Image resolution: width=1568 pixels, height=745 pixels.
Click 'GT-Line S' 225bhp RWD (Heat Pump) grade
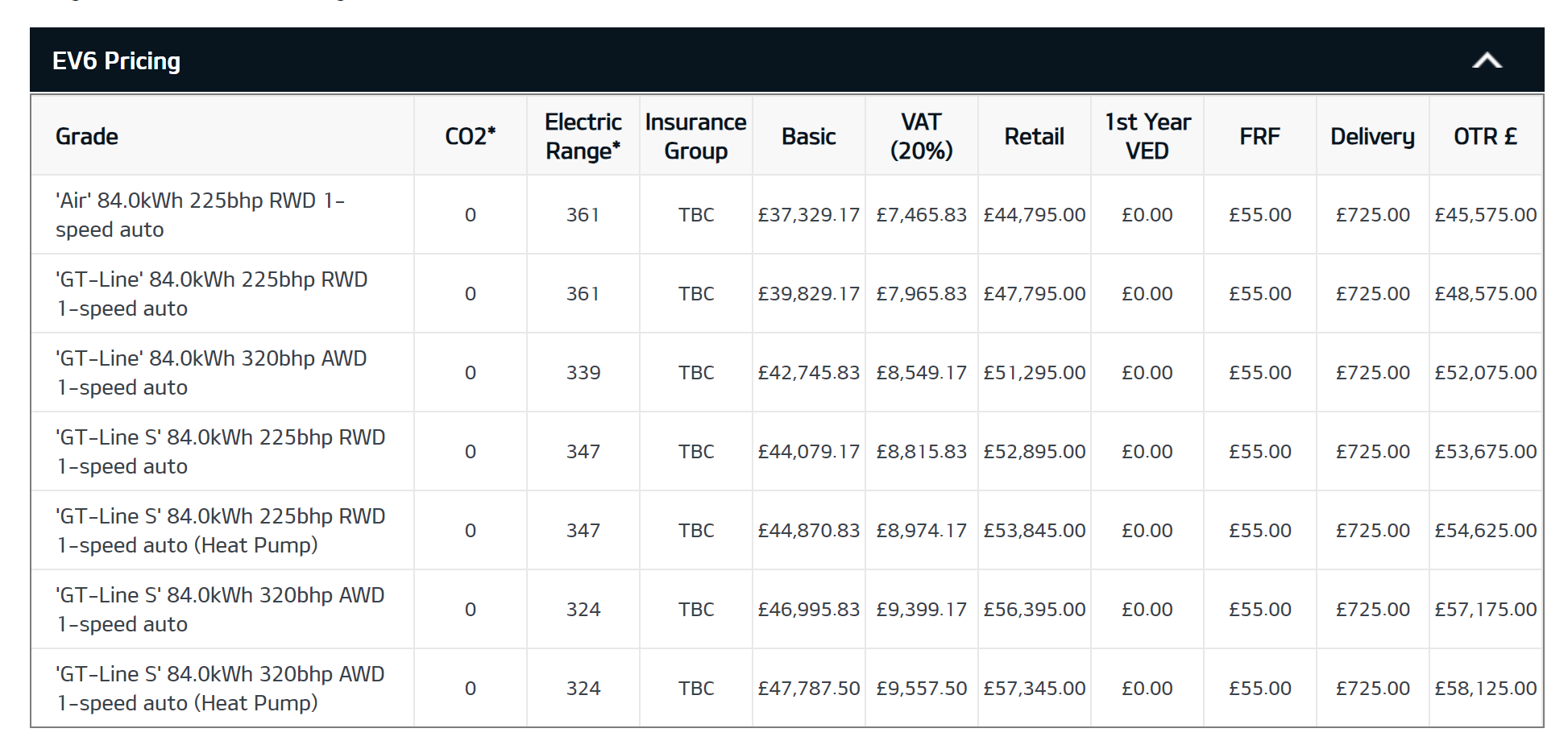pyautogui.click(x=221, y=531)
